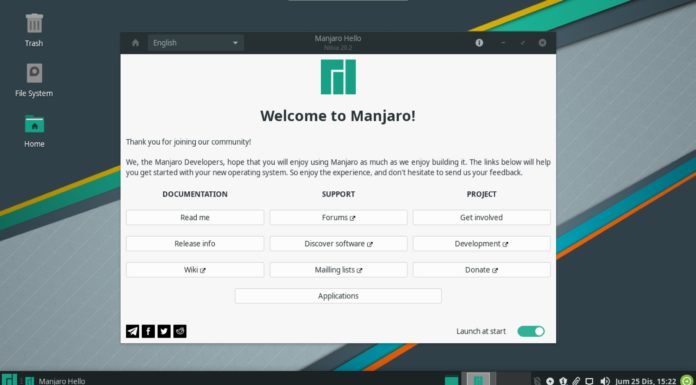
Task: Click the Donate button
Action: 482,270
